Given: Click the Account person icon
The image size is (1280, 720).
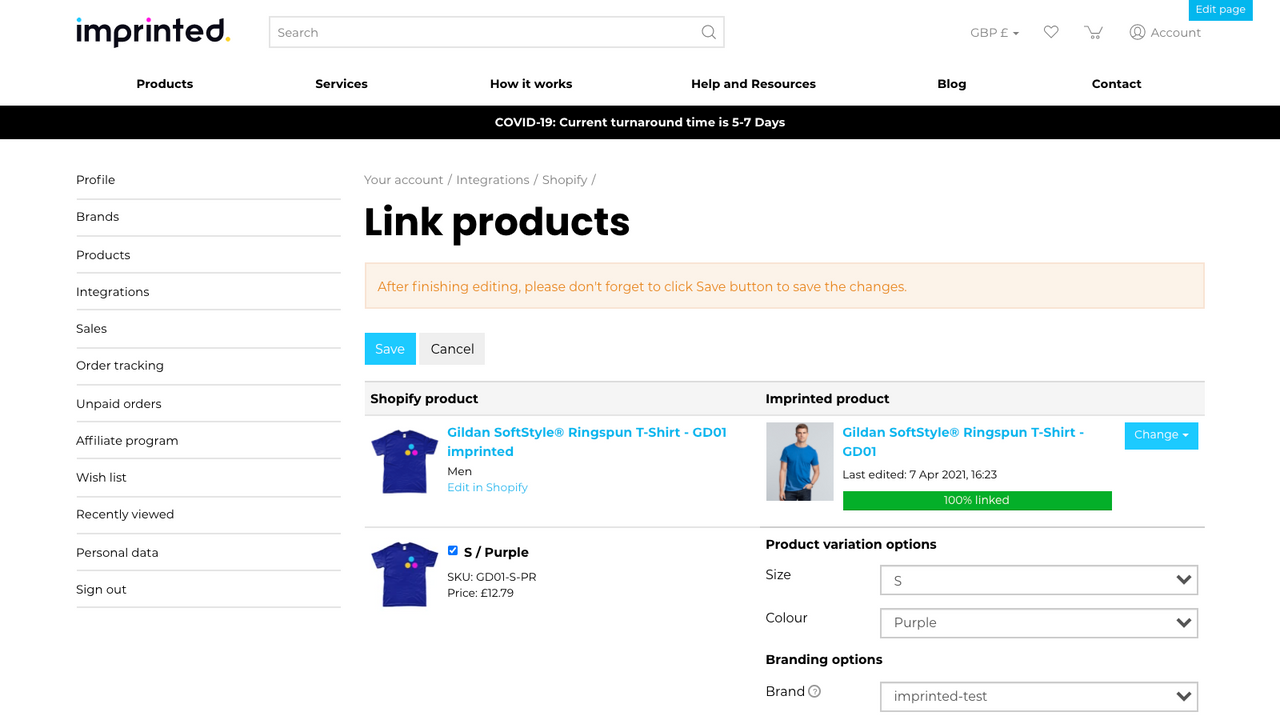Looking at the screenshot, I should coord(1137,32).
